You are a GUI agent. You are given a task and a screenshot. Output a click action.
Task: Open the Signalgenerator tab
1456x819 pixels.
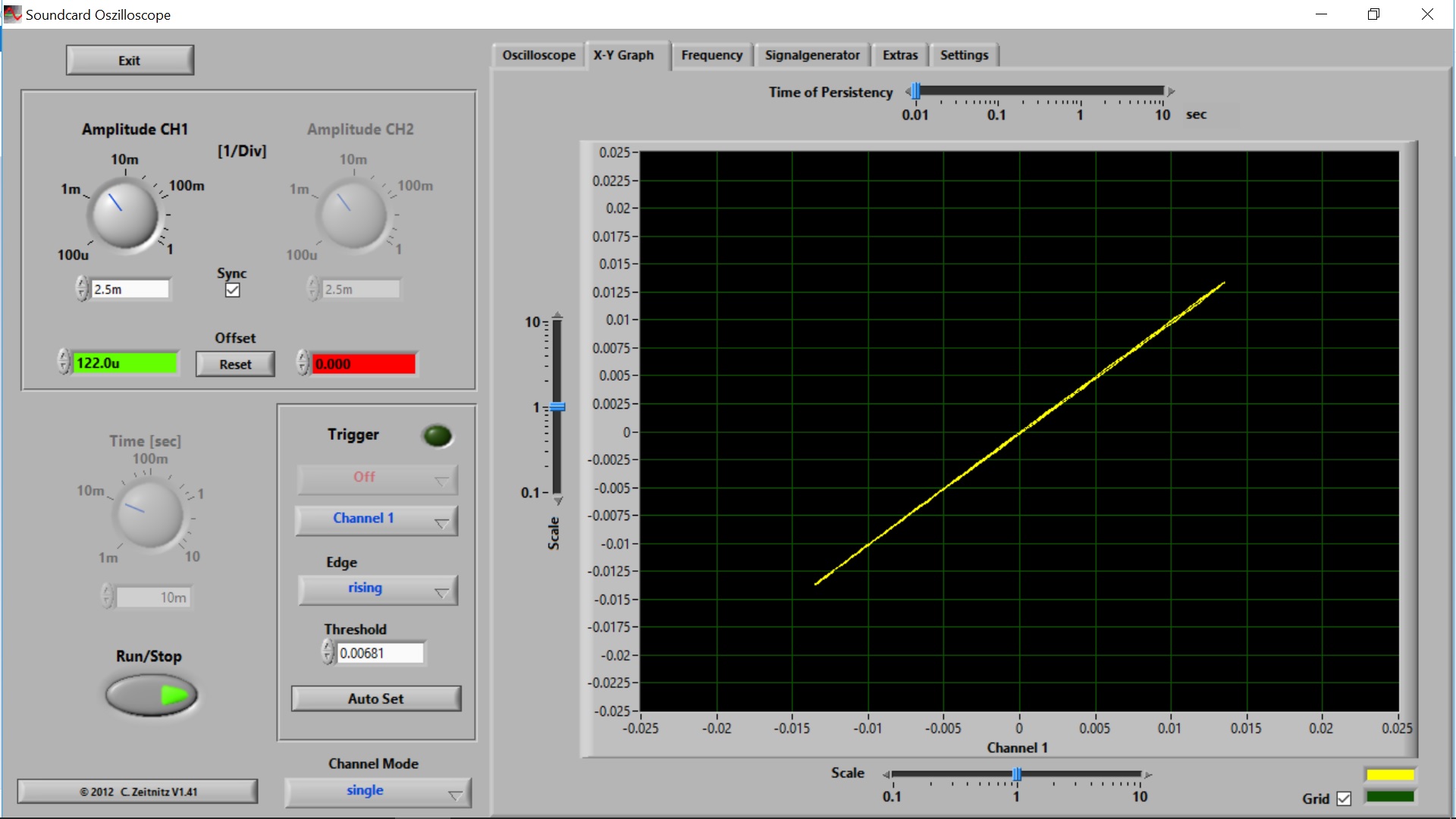[x=811, y=55]
